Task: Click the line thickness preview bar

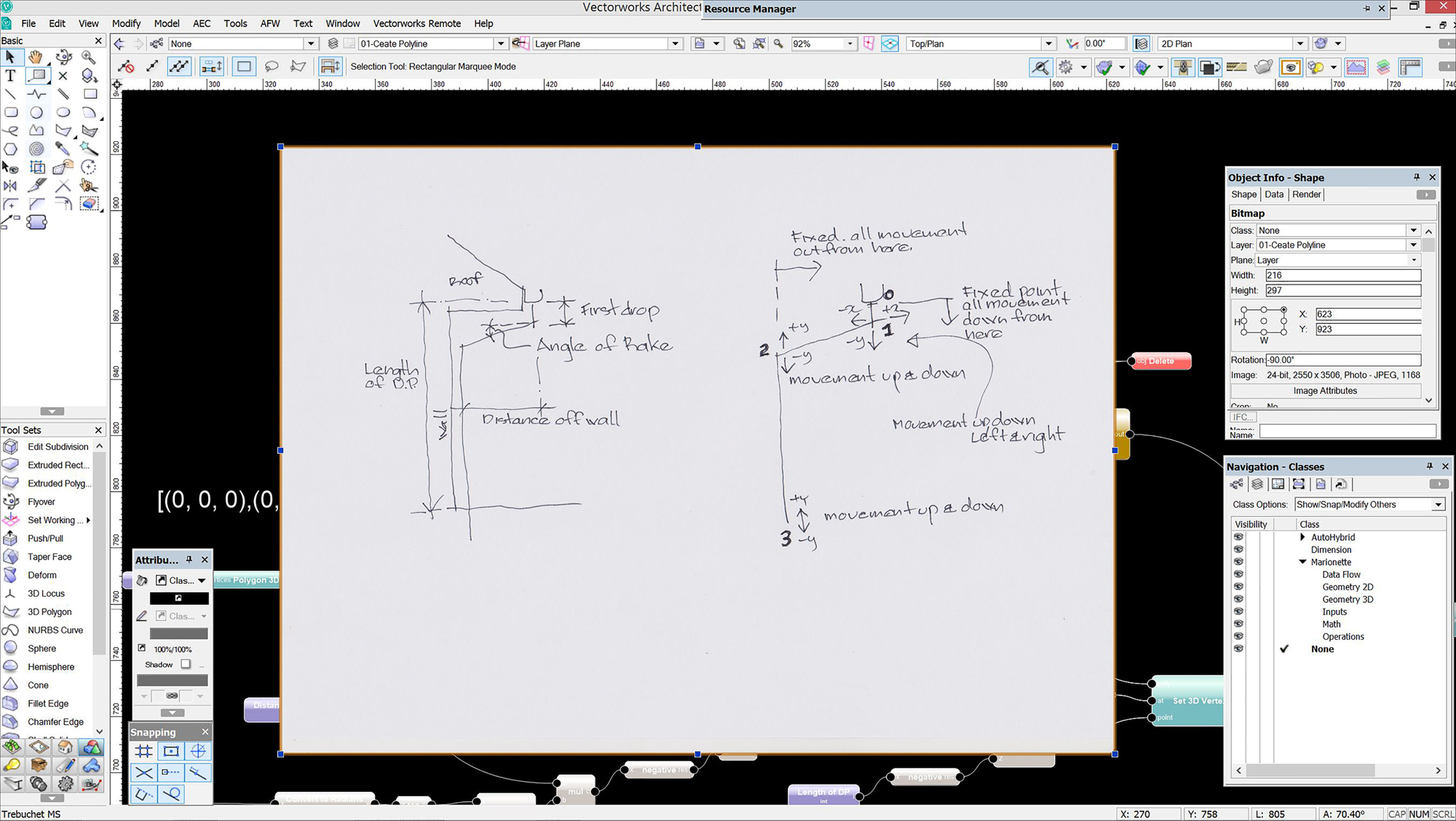Action: pos(173,681)
